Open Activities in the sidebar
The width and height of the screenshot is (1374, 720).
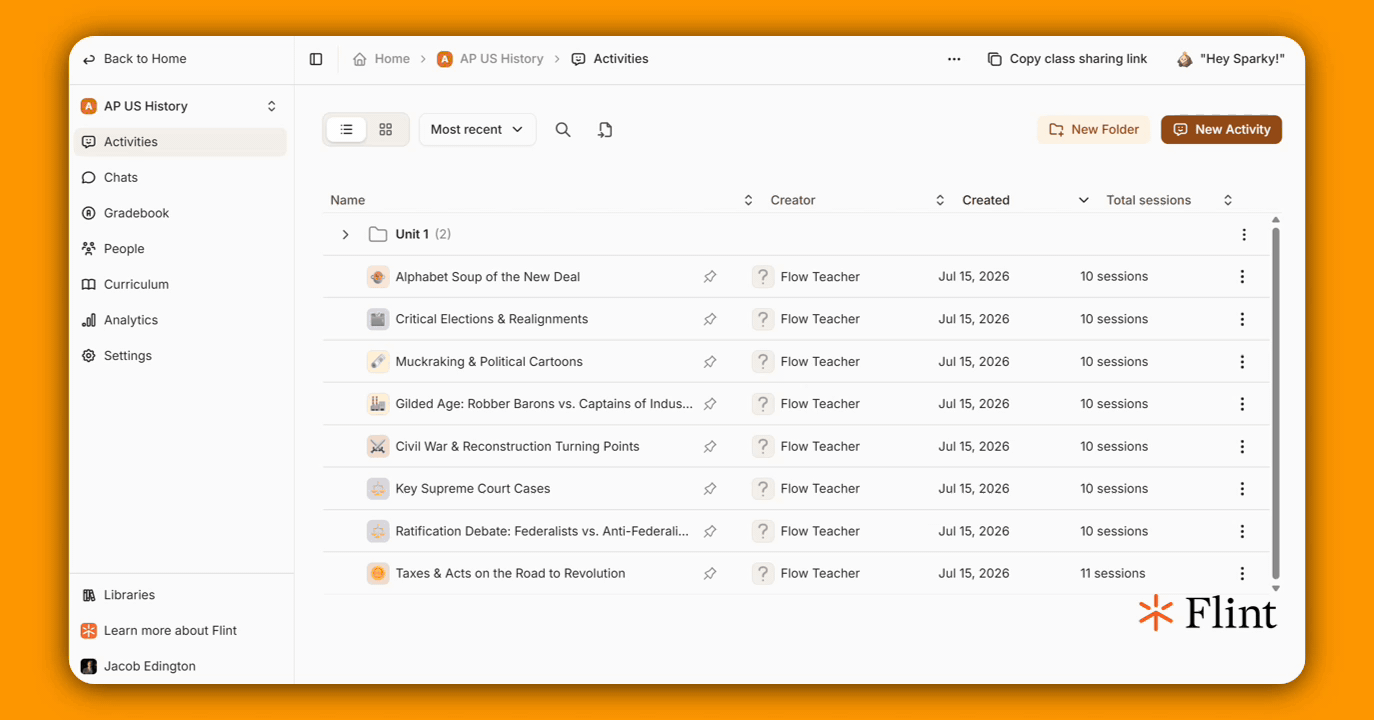[181, 142]
